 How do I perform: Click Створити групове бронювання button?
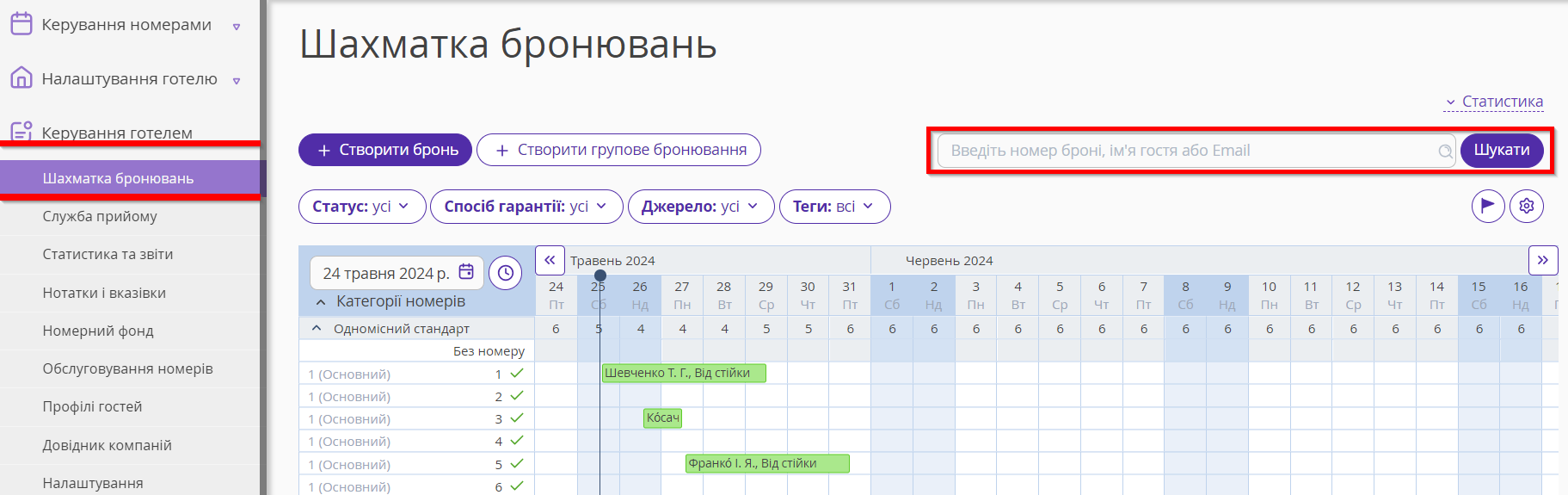618,150
